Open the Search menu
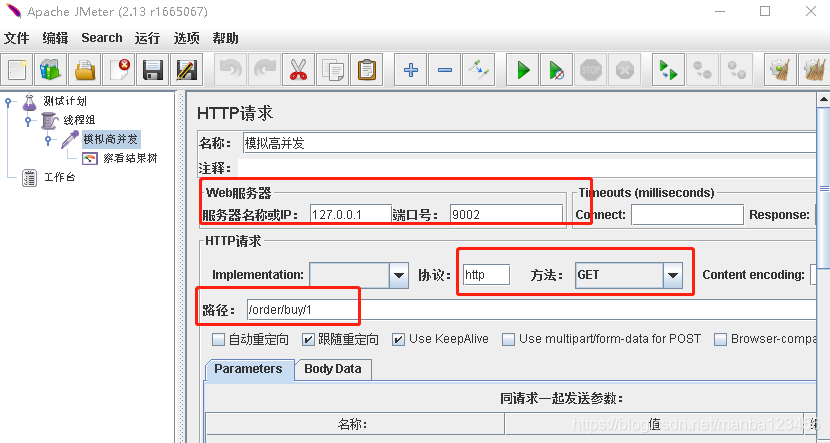Viewport: 830px width, 443px height. (x=102, y=38)
